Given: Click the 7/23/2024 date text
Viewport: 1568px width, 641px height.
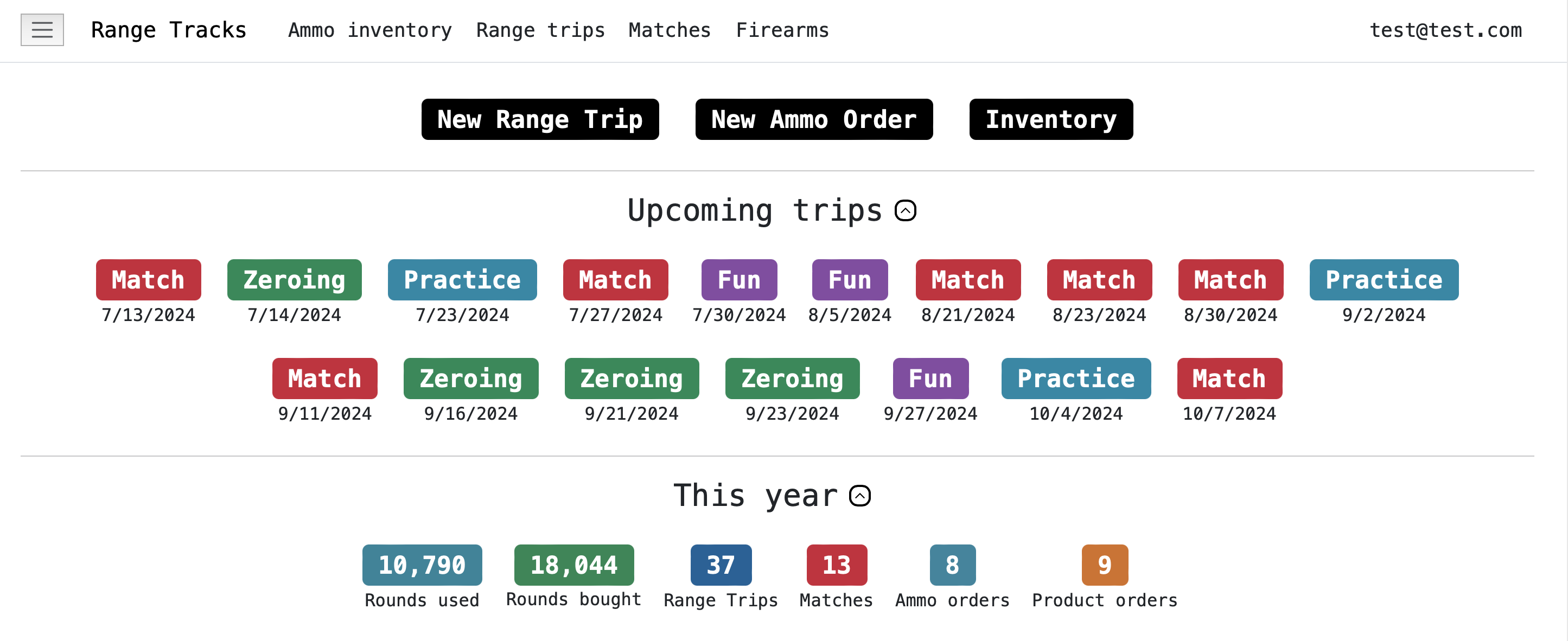Looking at the screenshot, I should coord(463,315).
